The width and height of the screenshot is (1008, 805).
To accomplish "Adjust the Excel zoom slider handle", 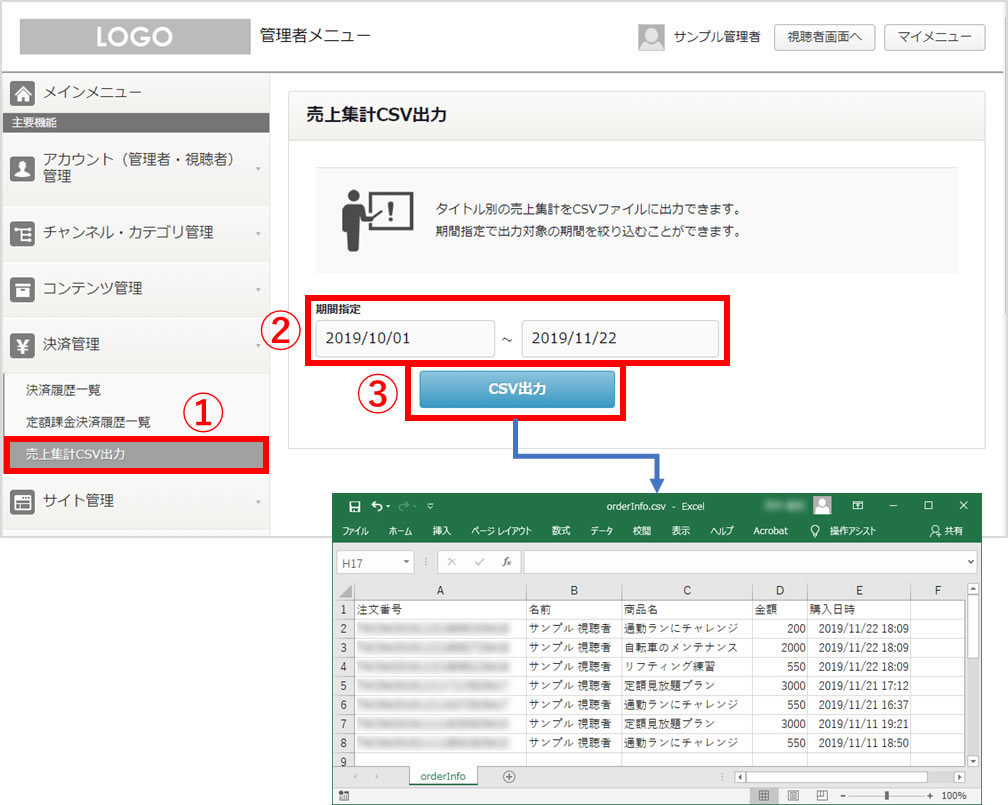I will coord(886,796).
